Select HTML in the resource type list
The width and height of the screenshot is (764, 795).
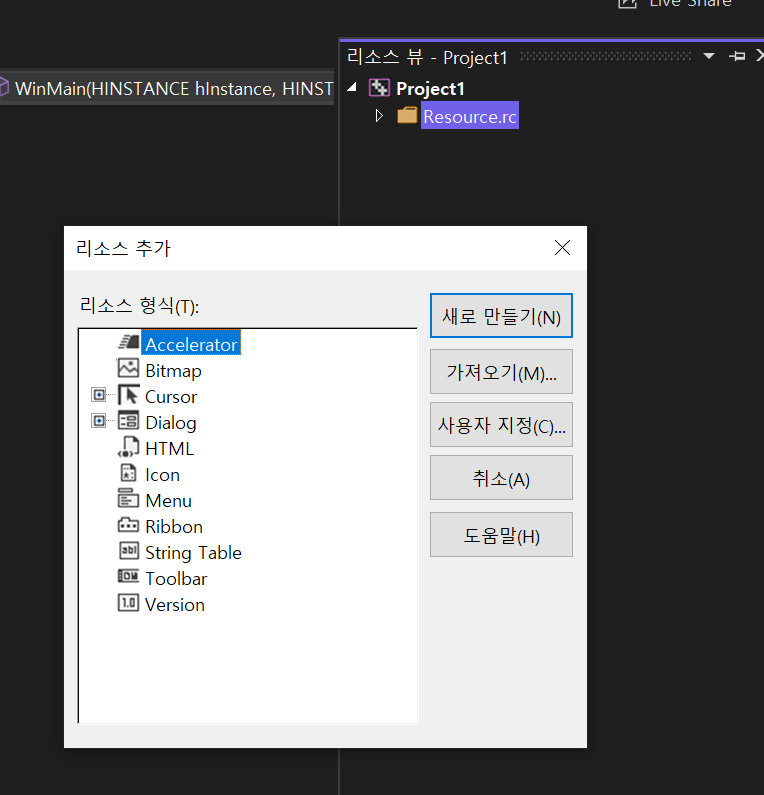(169, 449)
